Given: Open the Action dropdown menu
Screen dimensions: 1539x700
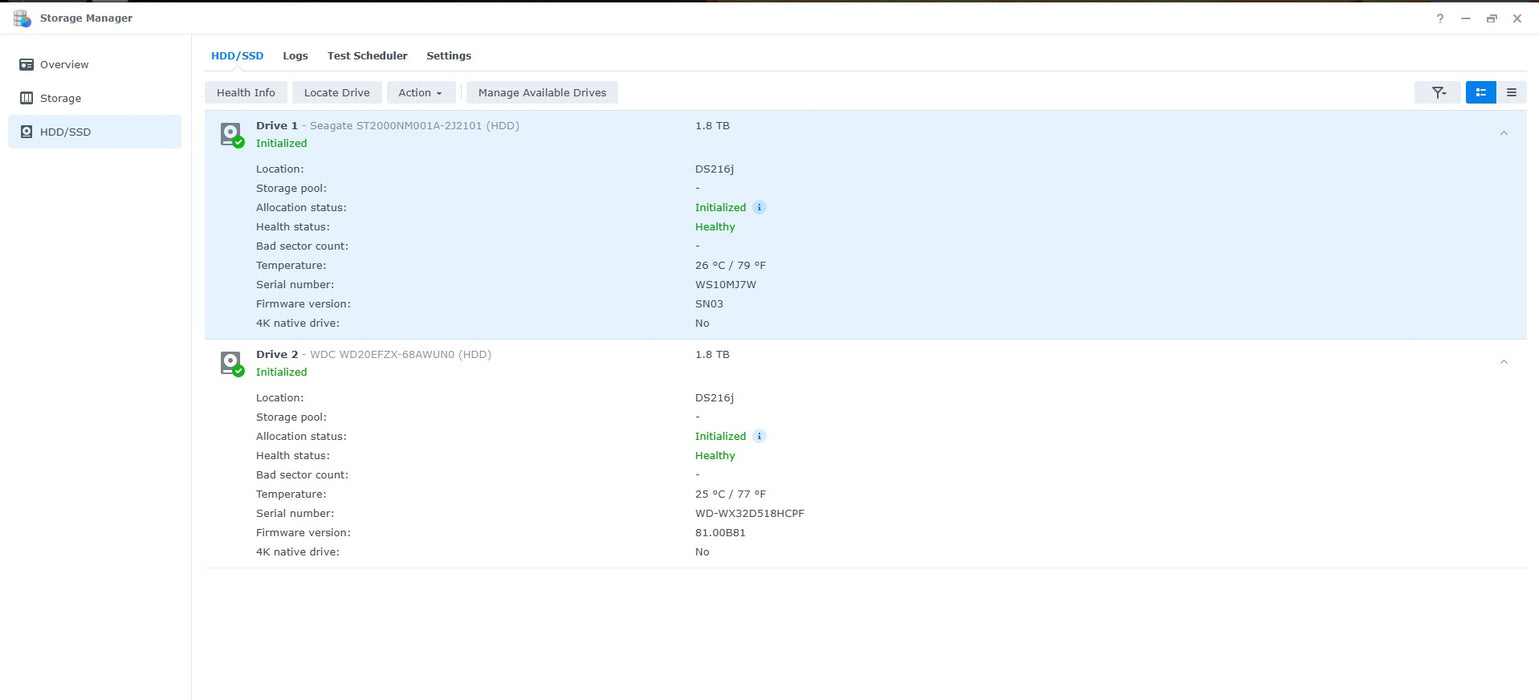Looking at the screenshot, I should [x=420, y=92].
